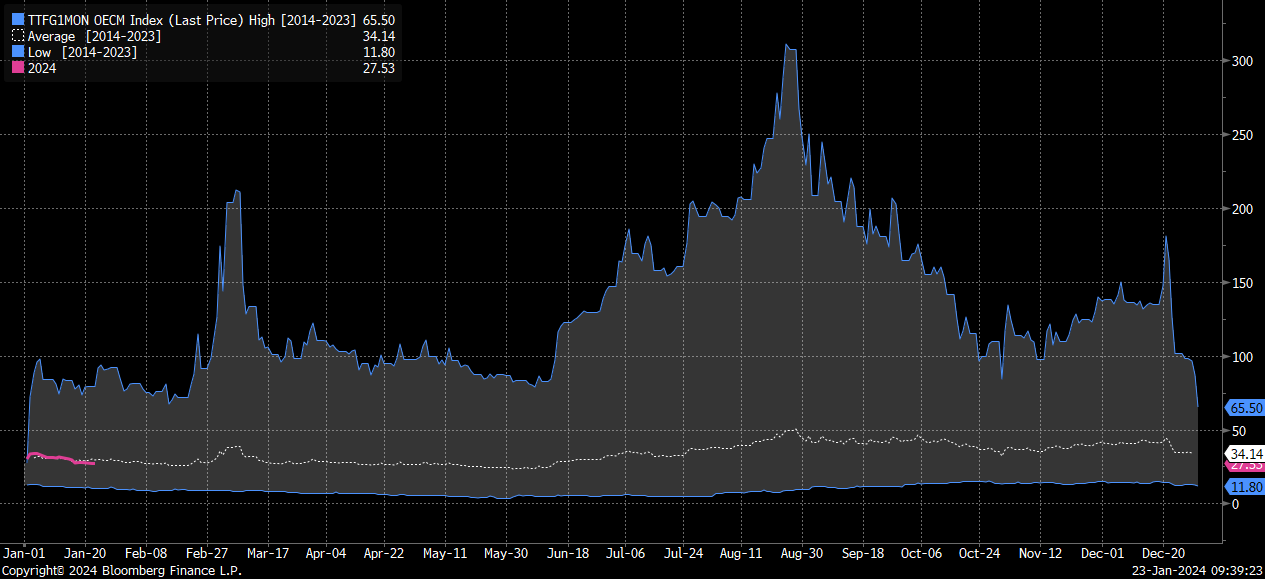
Task: Select the 2024 legend entry text
Action: point(42,68)
